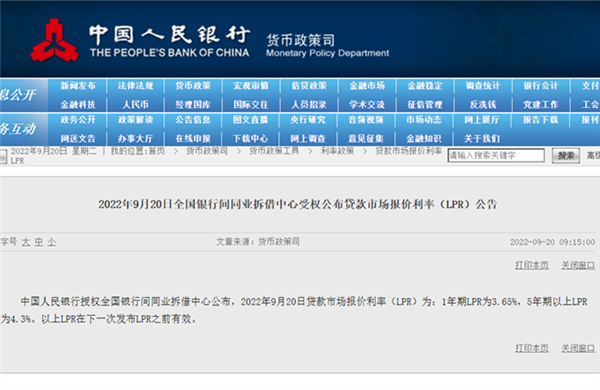The image size is (600, 390).
Task: Go to the 政策解读 section
Action: (135, 120)
